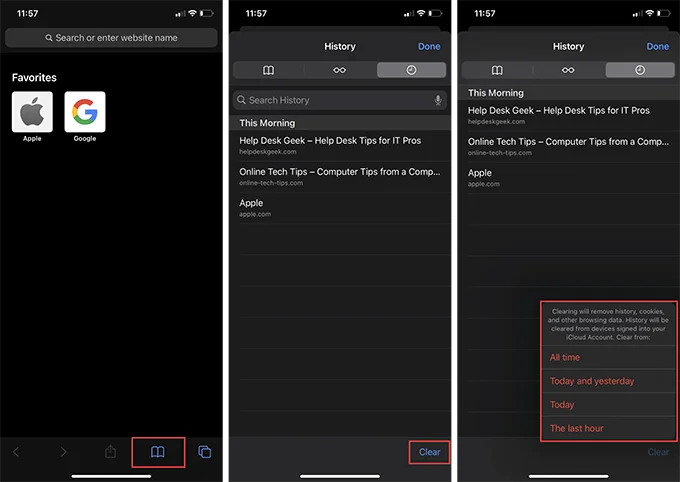
Task: Tap the blue Clear button in middle screen
Action: [x=429, y=452]
